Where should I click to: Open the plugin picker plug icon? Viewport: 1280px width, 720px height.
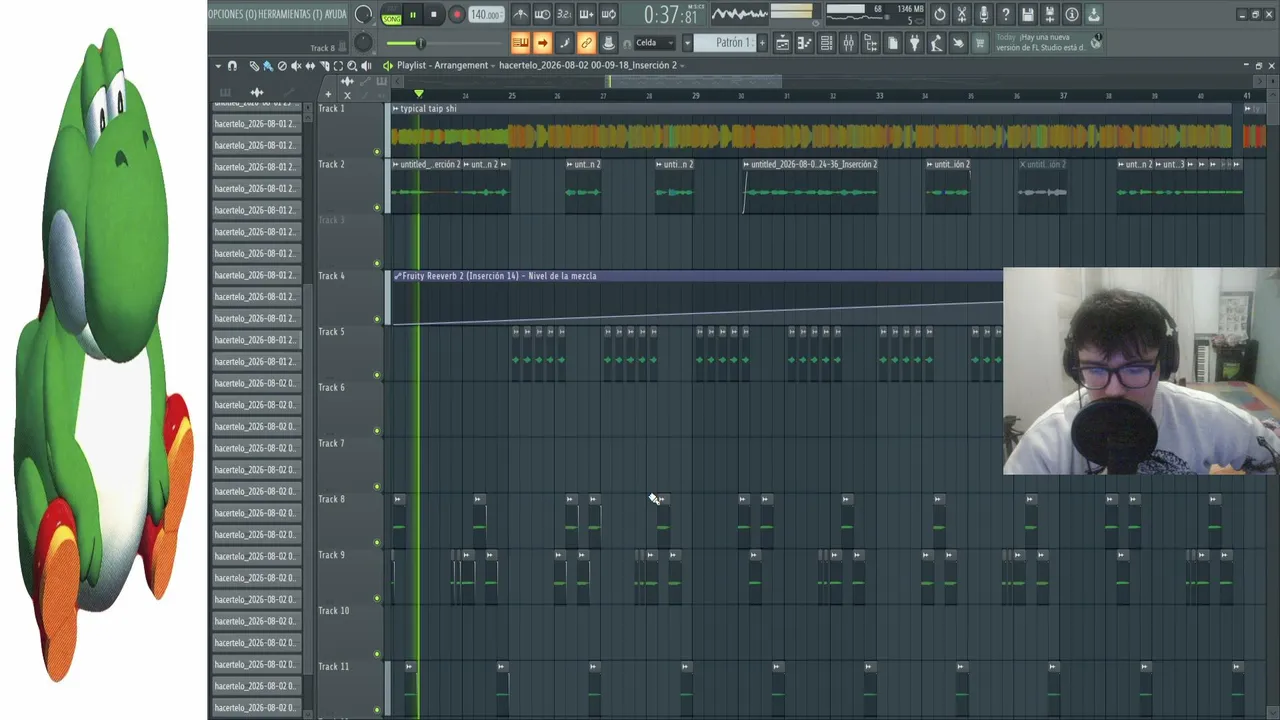(x=914, y=43)
